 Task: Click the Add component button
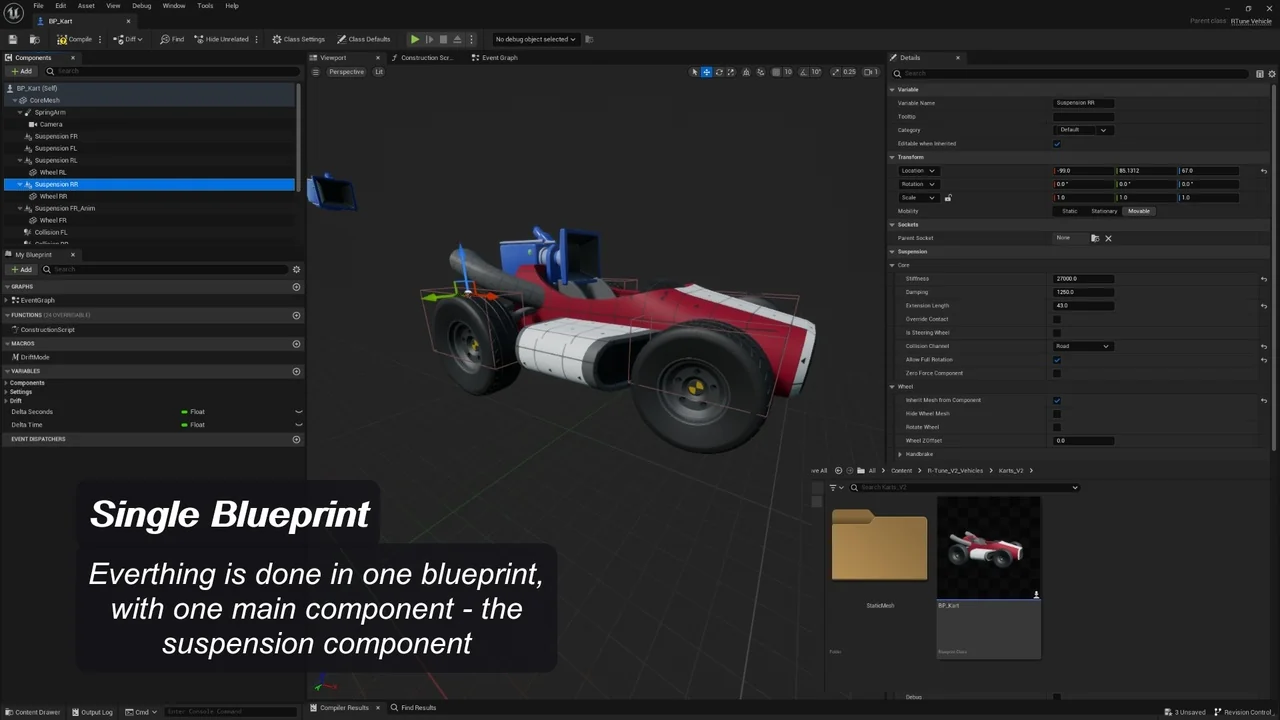click(x=22, y=71)
